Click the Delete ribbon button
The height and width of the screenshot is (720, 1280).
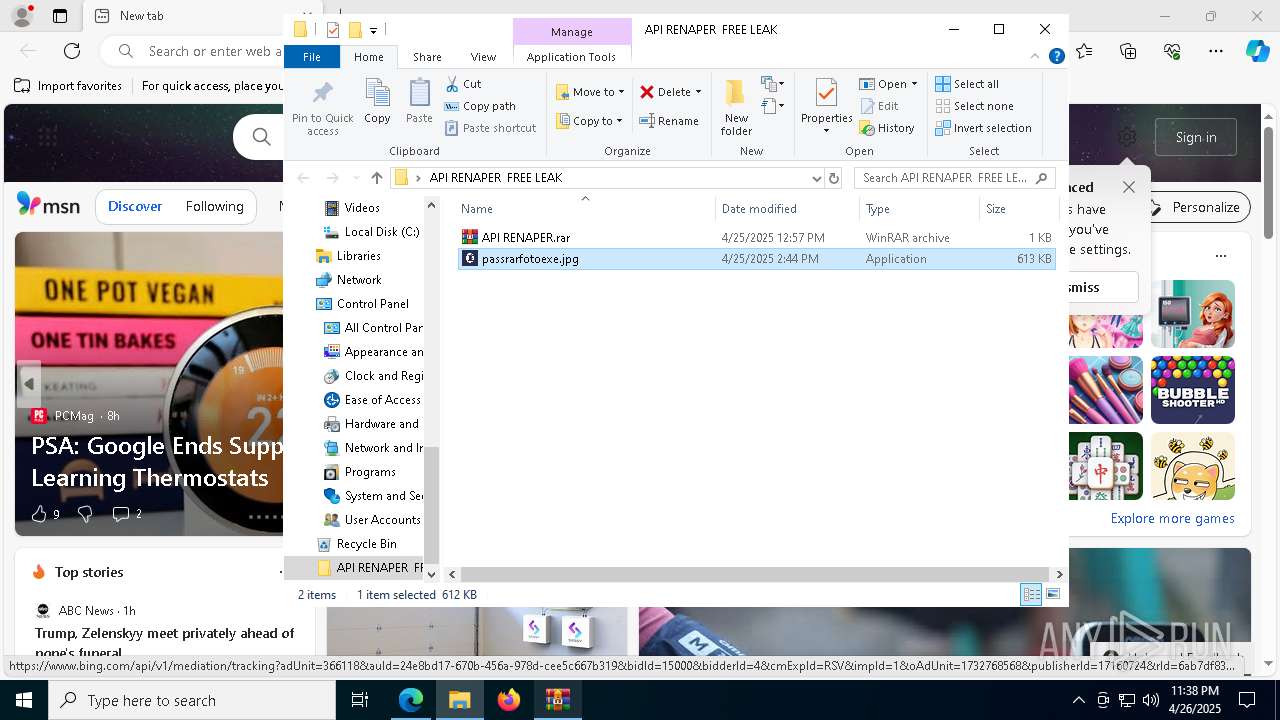click(x=665, y=92)
